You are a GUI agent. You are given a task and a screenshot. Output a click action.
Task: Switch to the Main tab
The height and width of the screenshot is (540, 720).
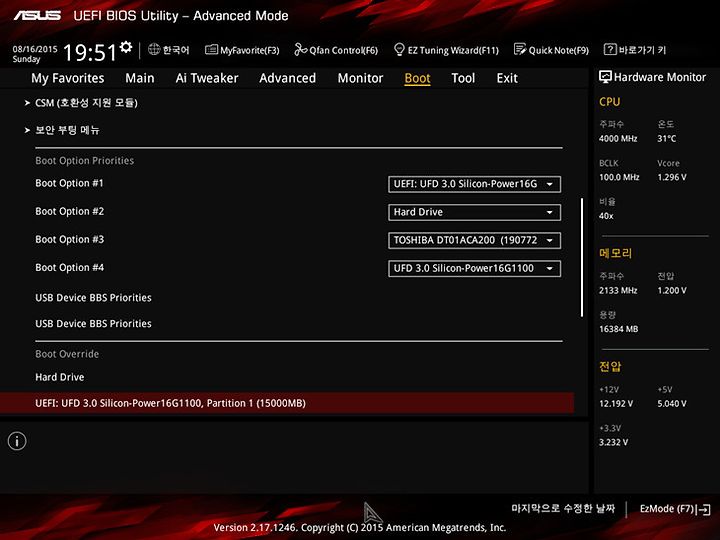[140, 78]
